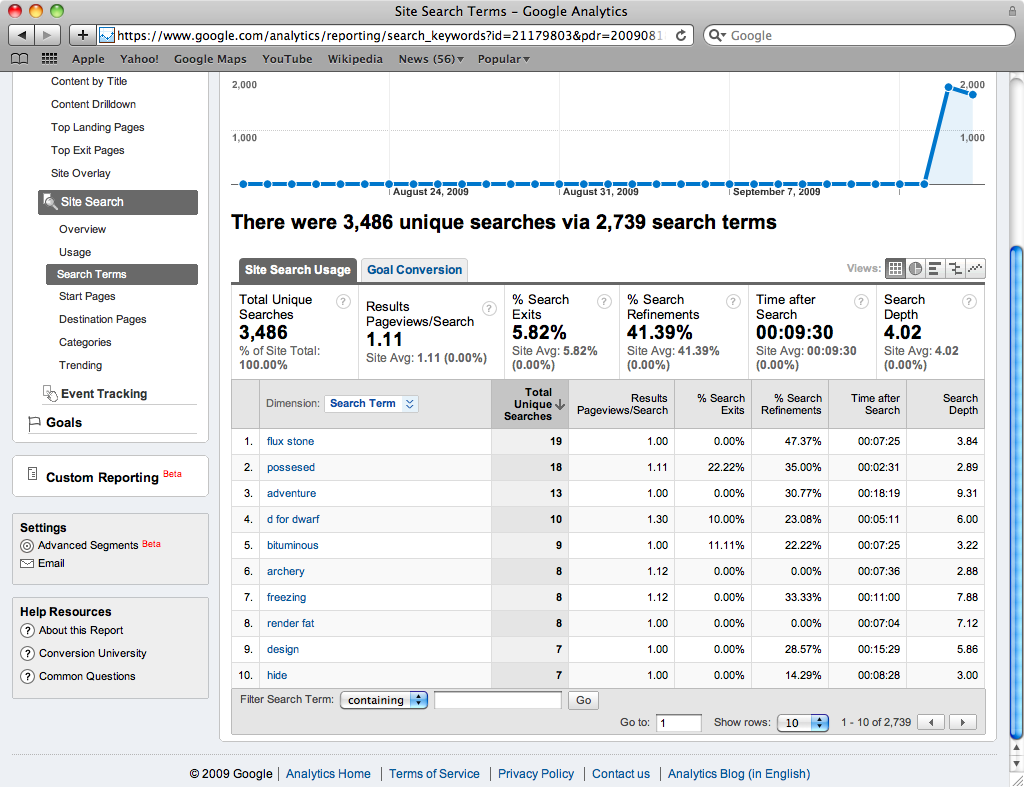Click the question icon beside About this Report
This screenshot has width=1024, height=787.
tap(27, 631)
